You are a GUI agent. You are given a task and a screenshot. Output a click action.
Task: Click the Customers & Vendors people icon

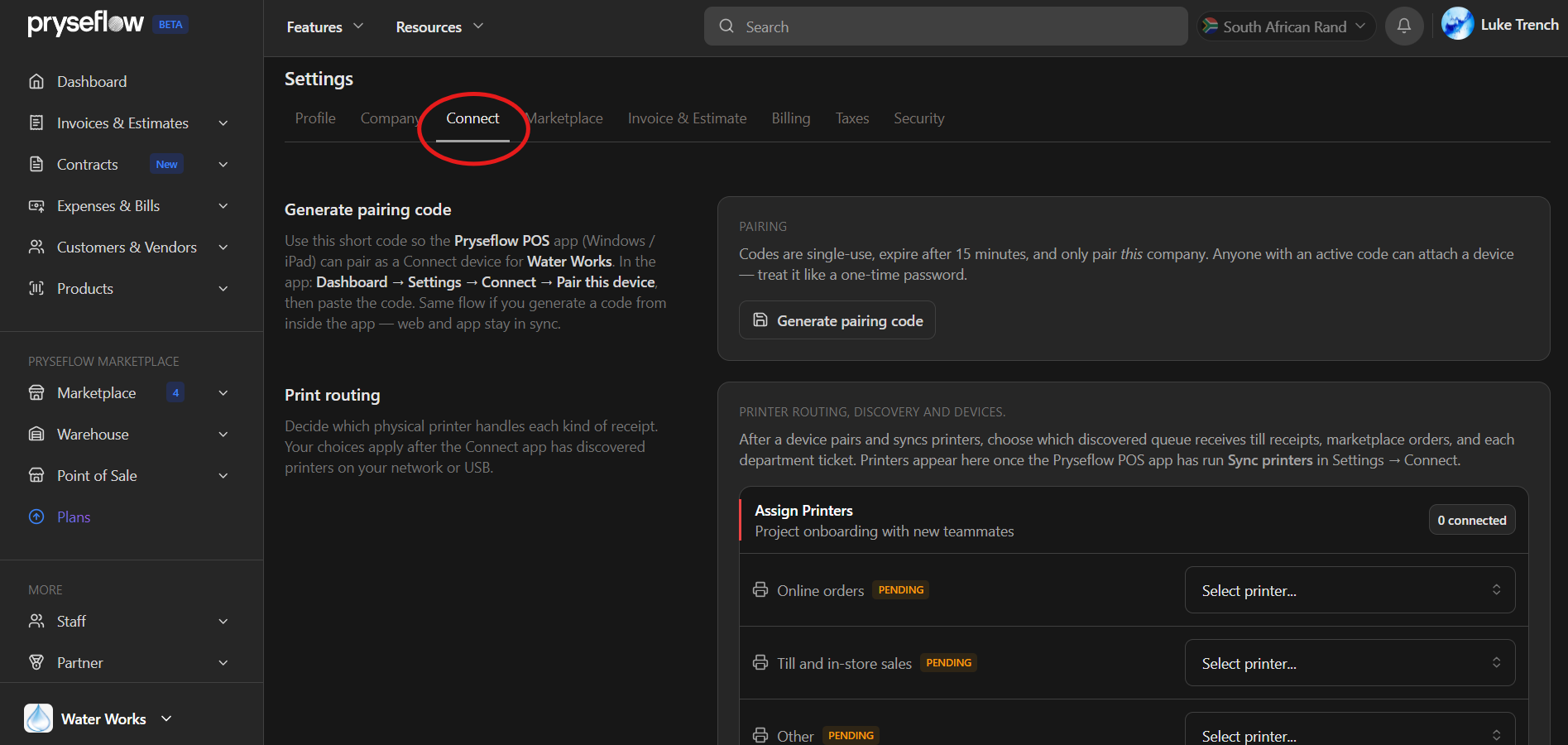tap(36, 247)
